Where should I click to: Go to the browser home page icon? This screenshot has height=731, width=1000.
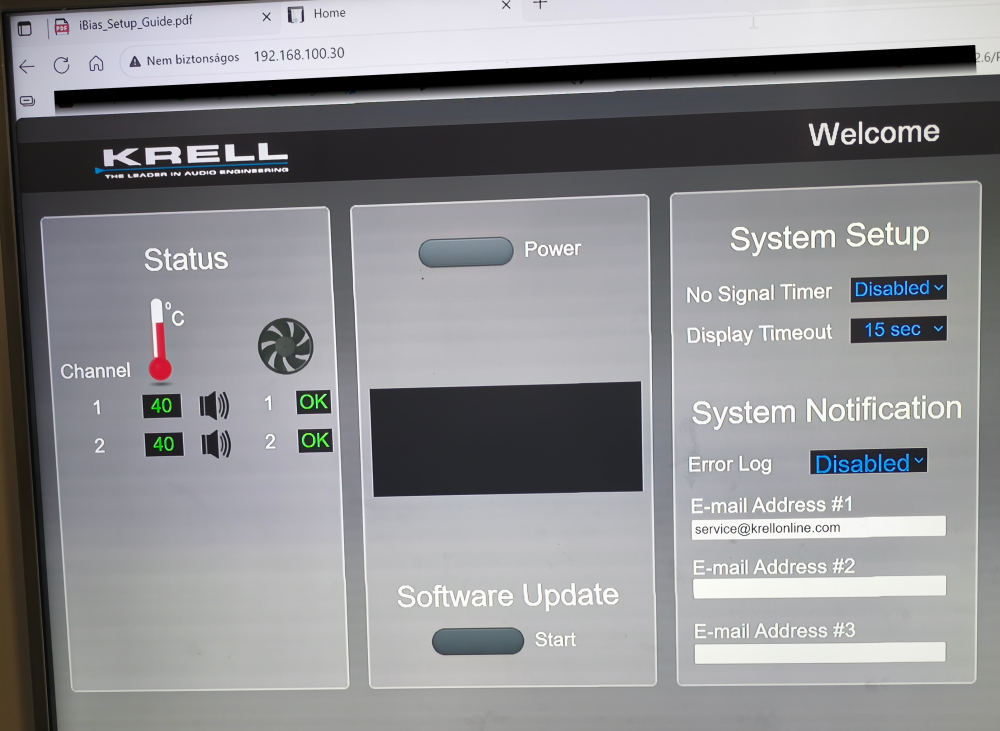[x=96, y=64]
